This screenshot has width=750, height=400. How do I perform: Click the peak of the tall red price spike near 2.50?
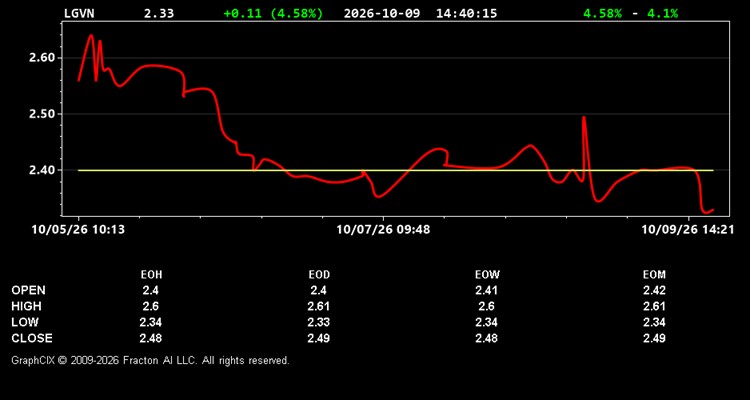click(x=584, y=117)
